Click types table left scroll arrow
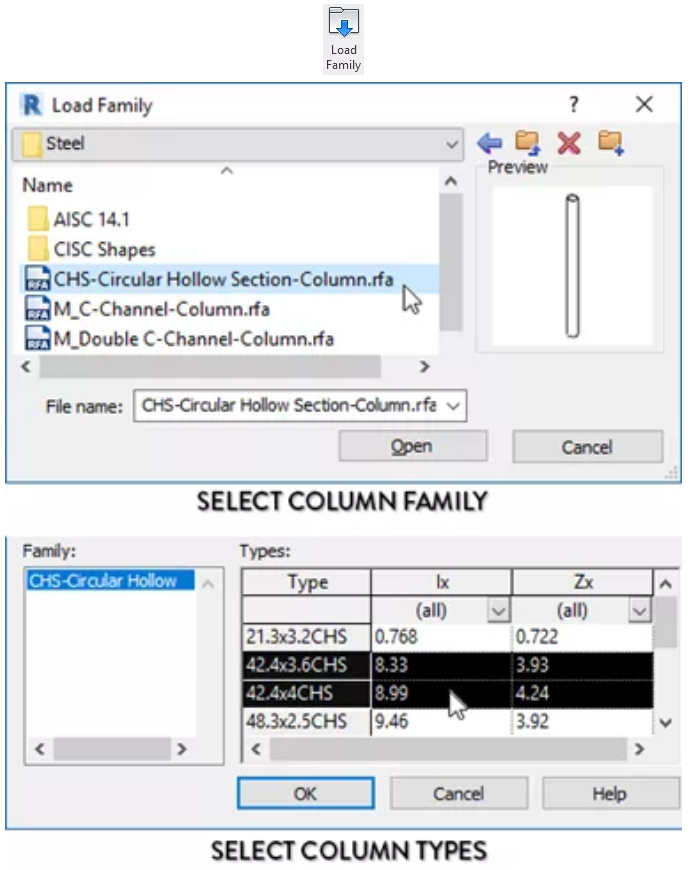Viewport: 693px width, 870px height. pyautogui.click(x=256, y=750)
